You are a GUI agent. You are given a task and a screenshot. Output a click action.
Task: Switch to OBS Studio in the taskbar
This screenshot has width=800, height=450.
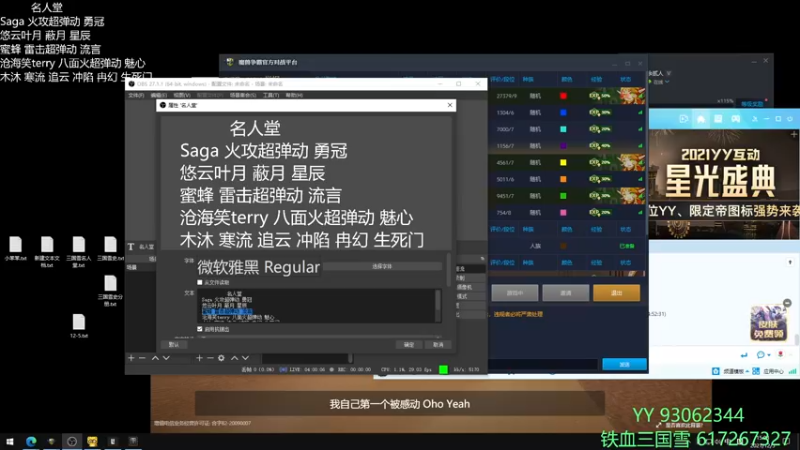tap(72, 441)
